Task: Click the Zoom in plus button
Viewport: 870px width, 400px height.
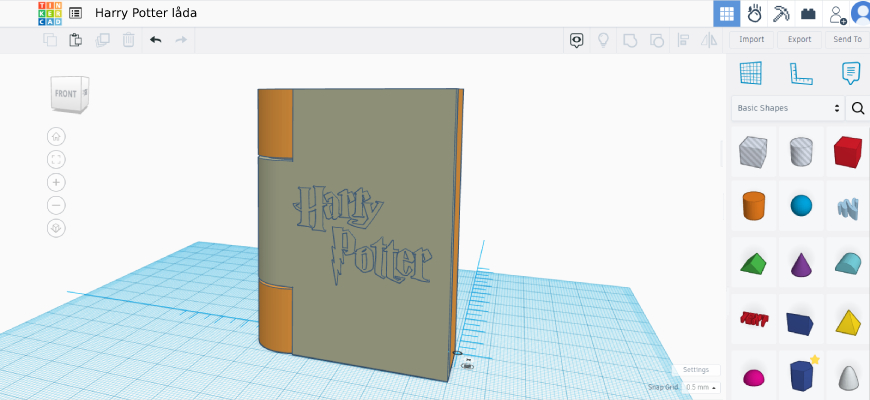Action: [x=56, y=183]
